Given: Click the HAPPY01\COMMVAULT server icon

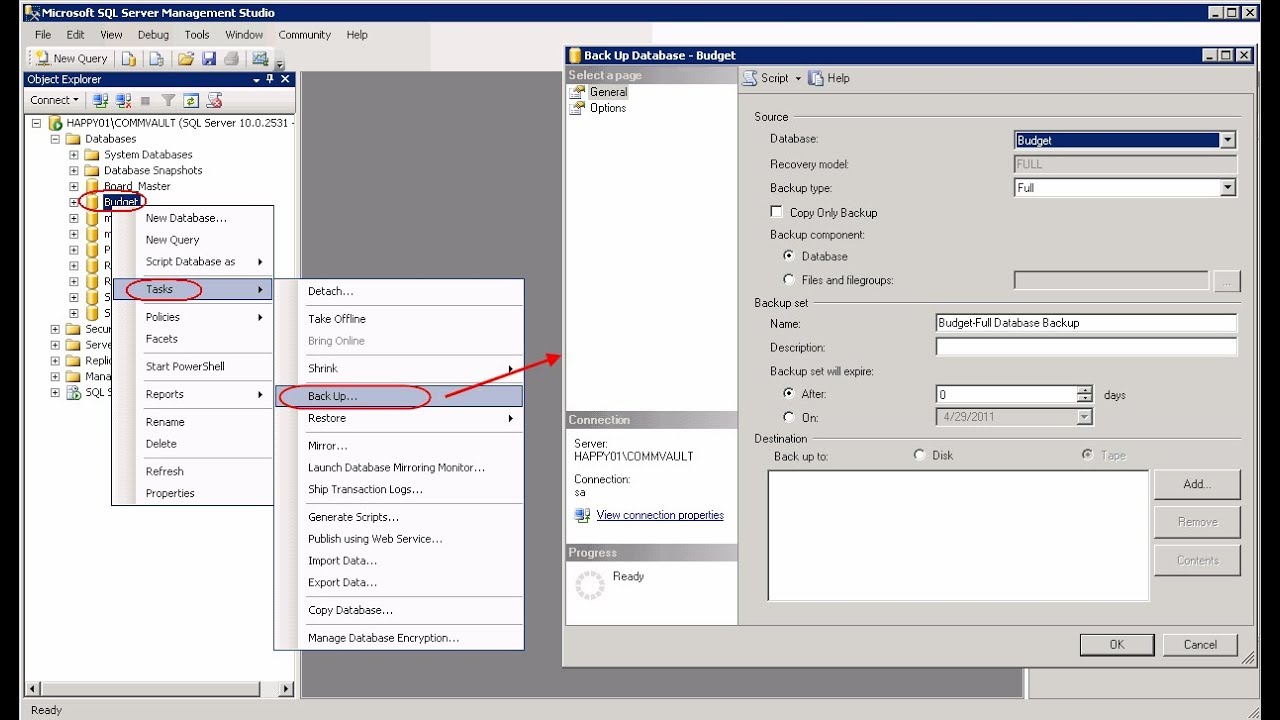Looking at the screenshot, I should [x=56, y=123].
